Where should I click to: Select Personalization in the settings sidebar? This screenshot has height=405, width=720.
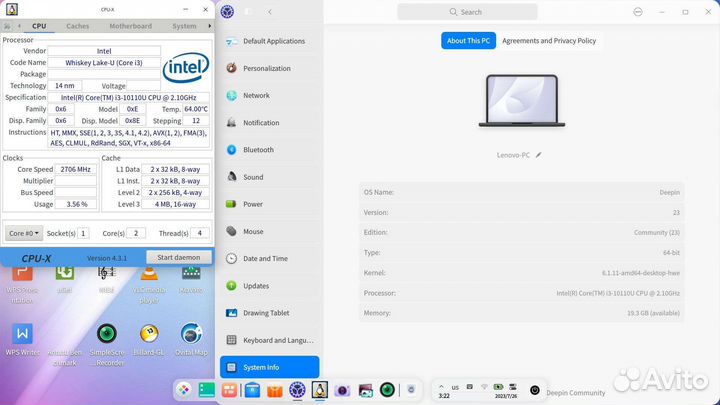point(266,69)
